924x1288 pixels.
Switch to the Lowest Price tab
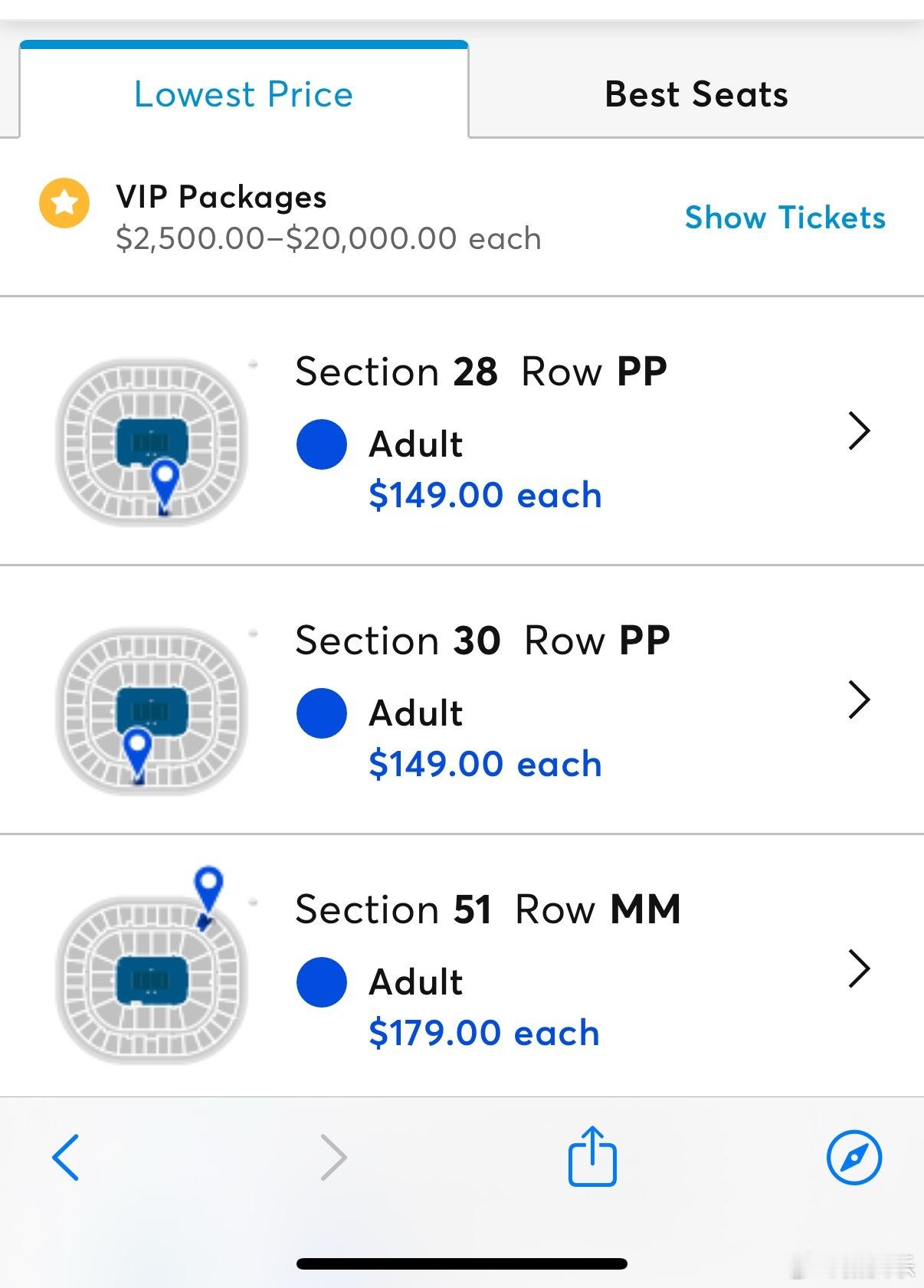[244, 94]
